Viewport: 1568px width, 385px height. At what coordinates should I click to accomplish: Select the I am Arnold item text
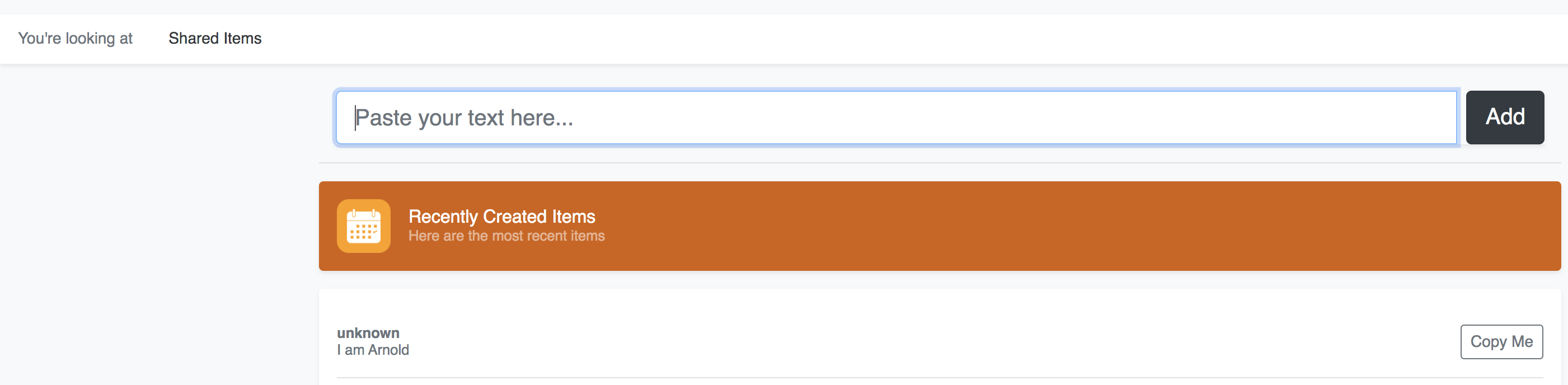click(x=373, y=350)
